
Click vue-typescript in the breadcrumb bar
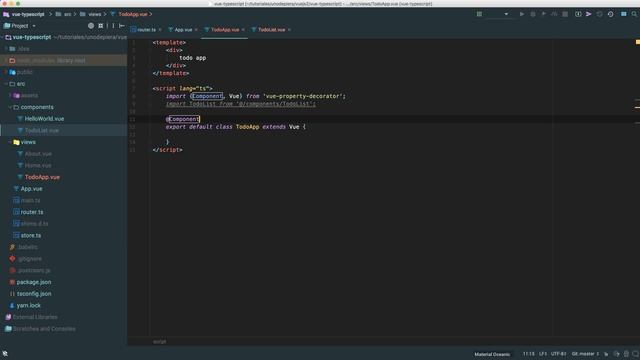[x=27, y=14]
